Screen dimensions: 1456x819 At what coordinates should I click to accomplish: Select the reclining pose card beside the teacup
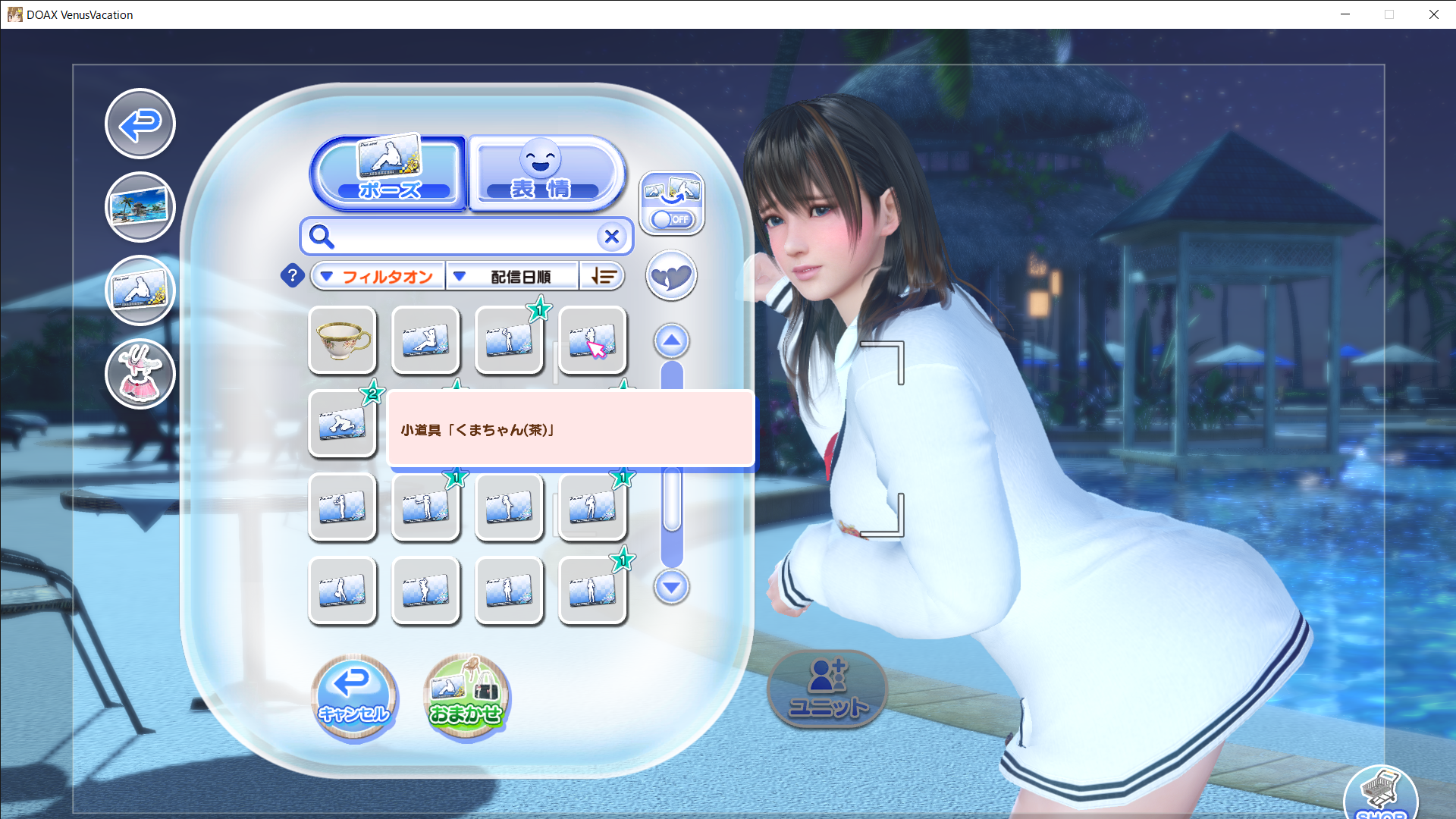point(426,340)
